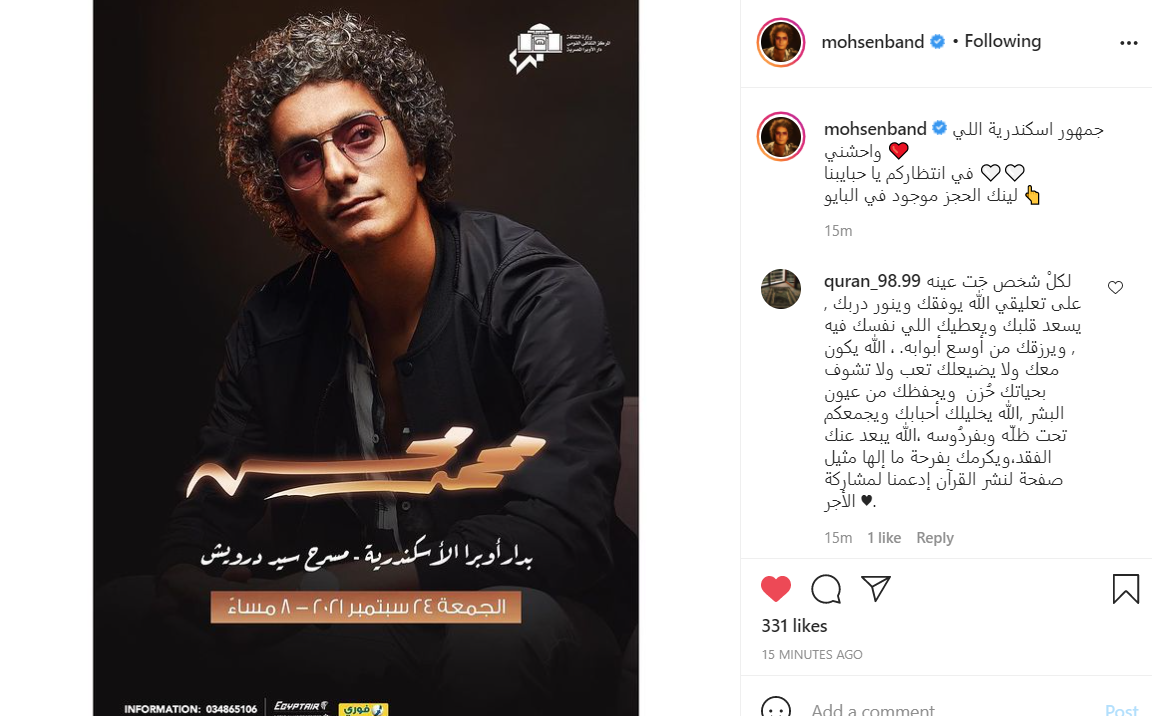This screenshot has height=716, width=1152.
Task: Click quran_98.99 username link
Action: click(x=872, y=281)
